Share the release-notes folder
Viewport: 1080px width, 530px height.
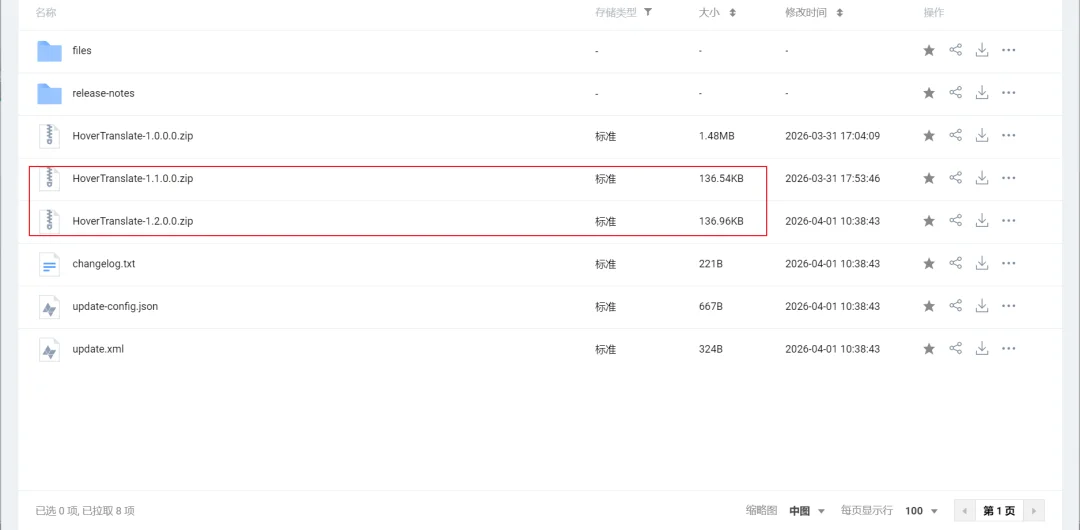click(x=955, y=93)
